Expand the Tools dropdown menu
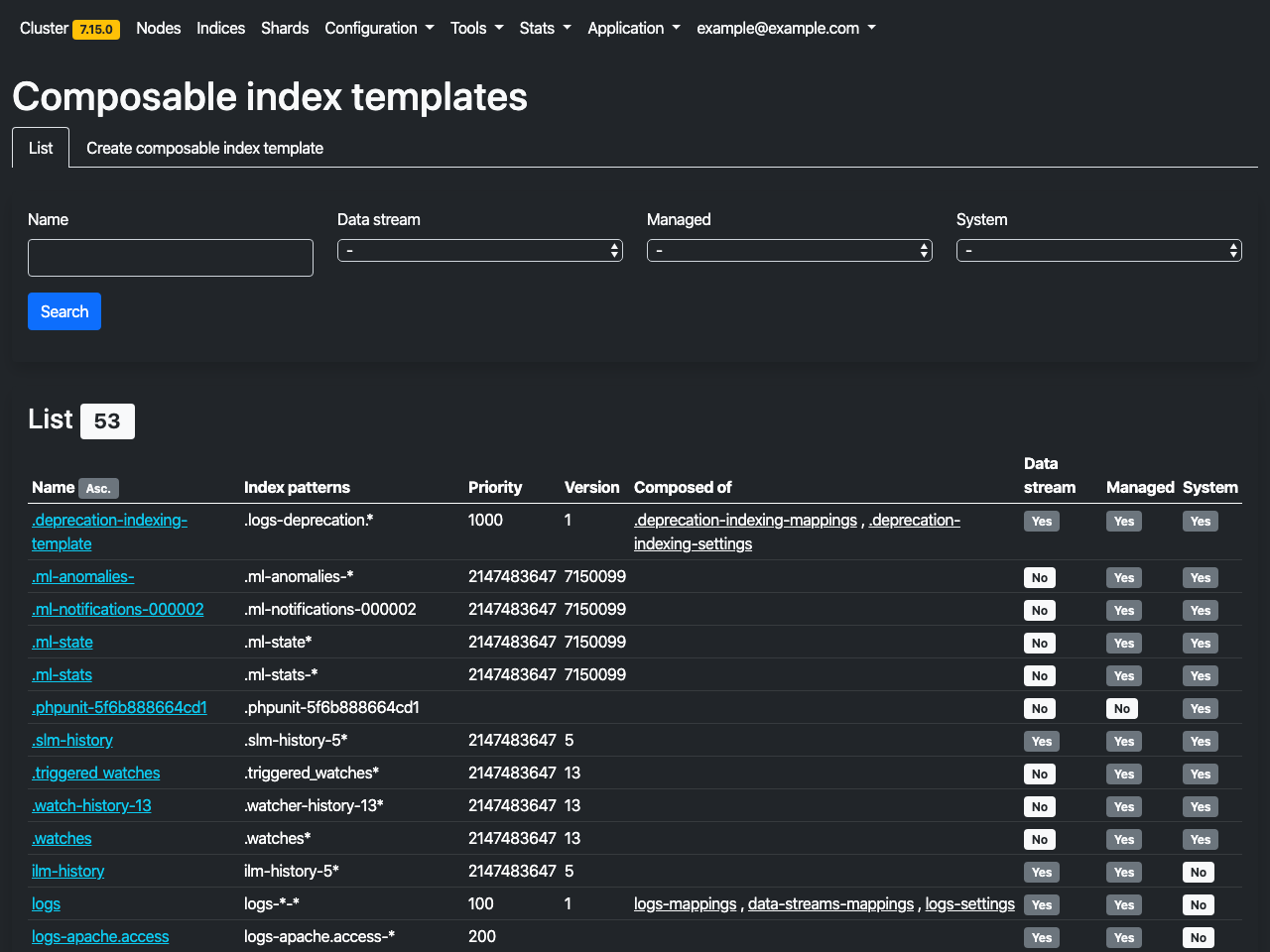The width and height of the screenshot is (1270, 952). pos(476,28)
